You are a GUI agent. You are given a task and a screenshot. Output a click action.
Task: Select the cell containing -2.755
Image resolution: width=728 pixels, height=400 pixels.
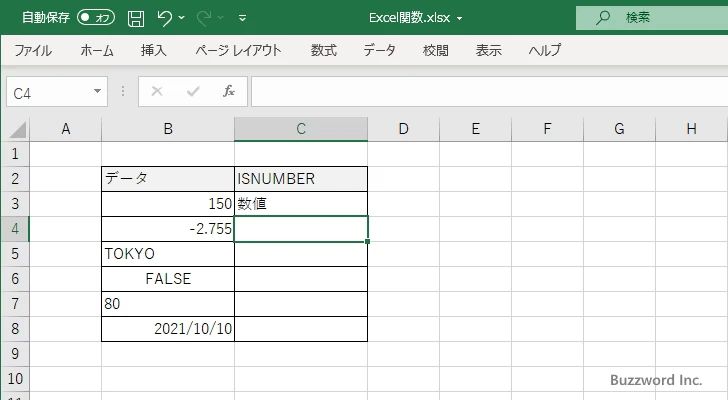(x=168, y=229)
